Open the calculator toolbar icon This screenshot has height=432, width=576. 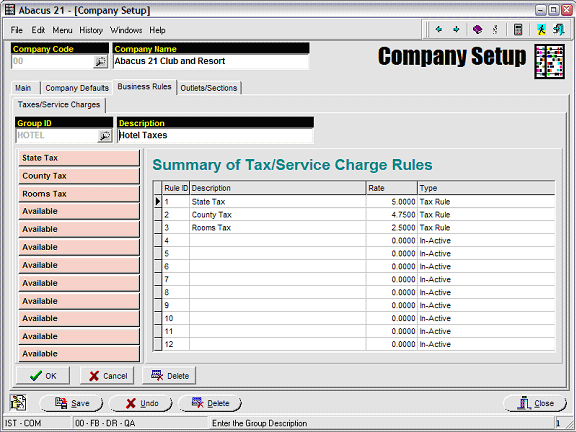point(518,29)
